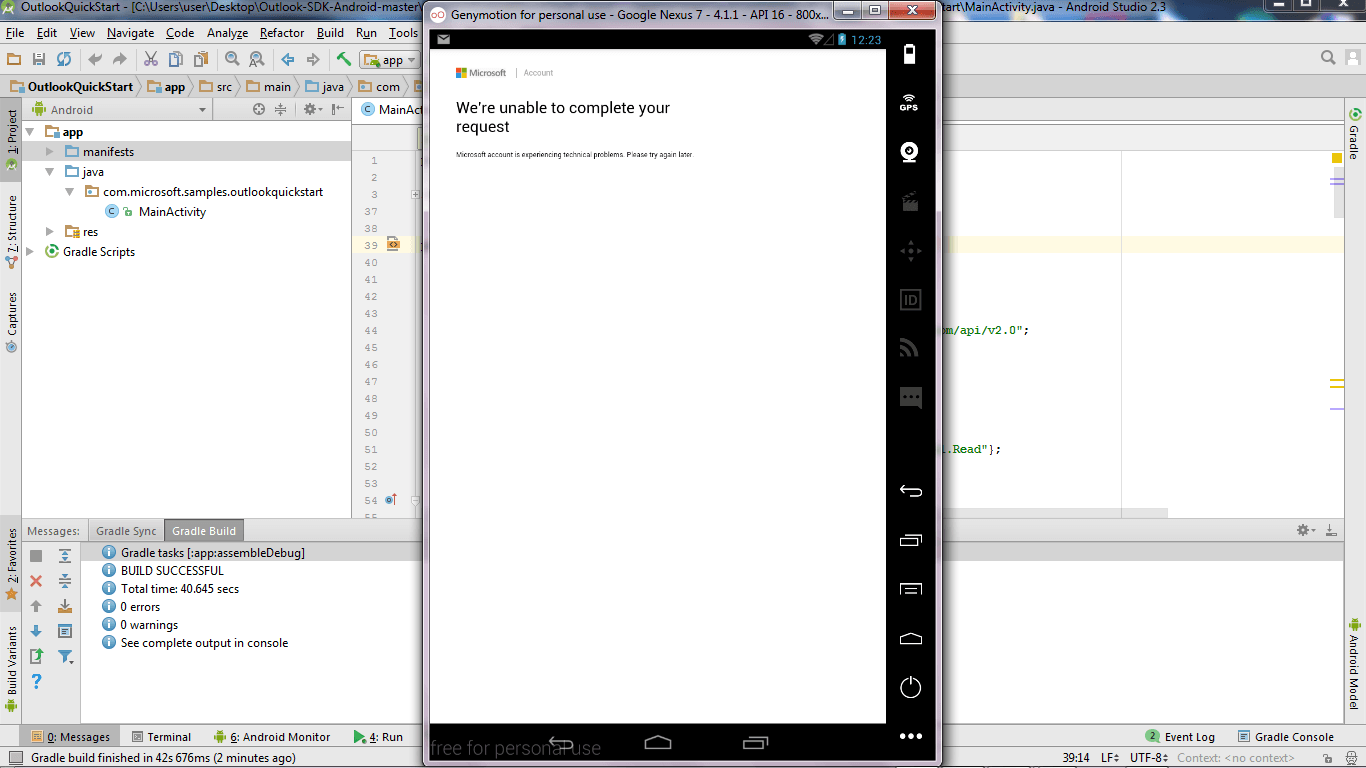Image resolution: width=1366 pixels, height=768 pixels.
Task: Open project folder icon in main toolbar
Action: pos(14,60)
